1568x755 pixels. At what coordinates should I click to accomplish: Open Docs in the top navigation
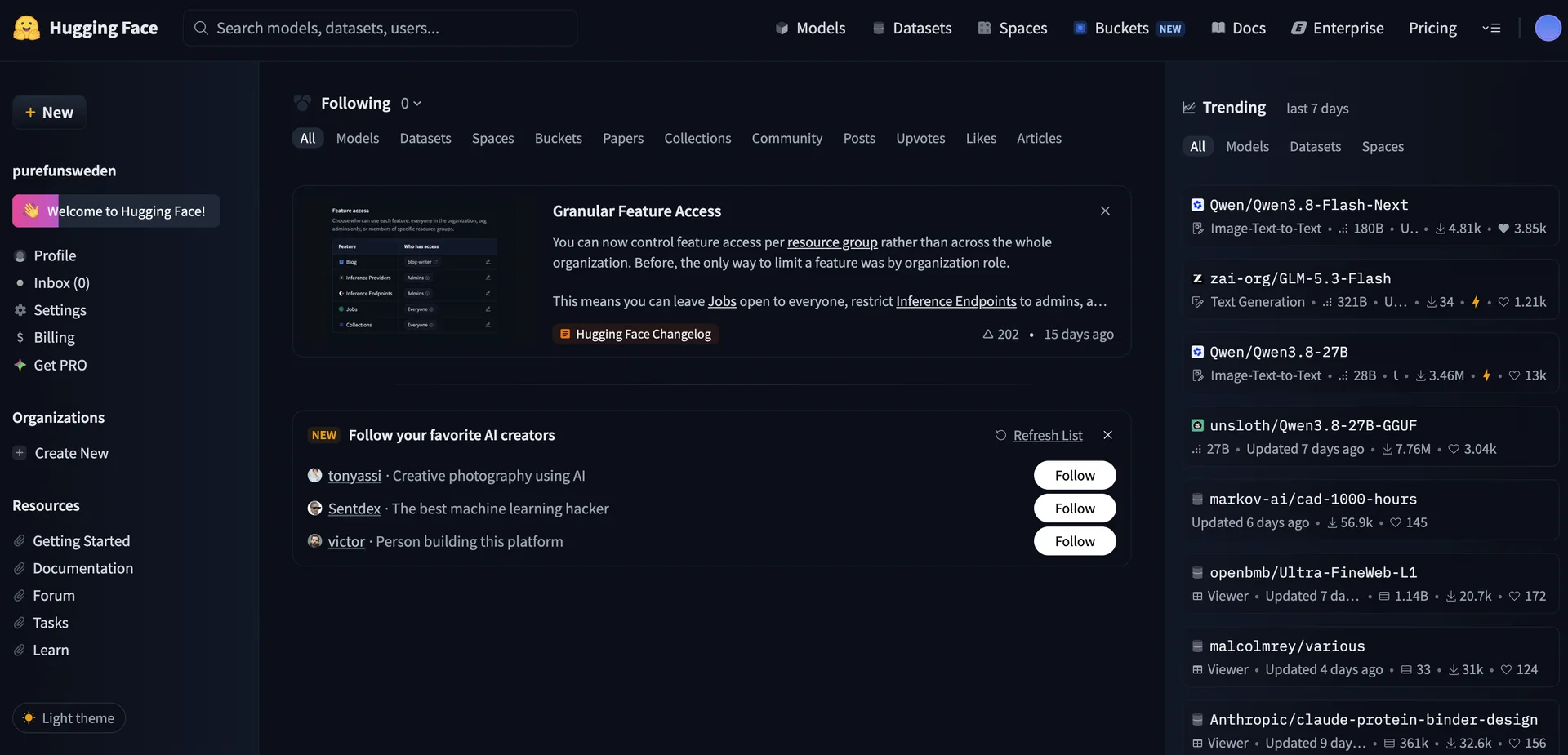coord(1239,28)
